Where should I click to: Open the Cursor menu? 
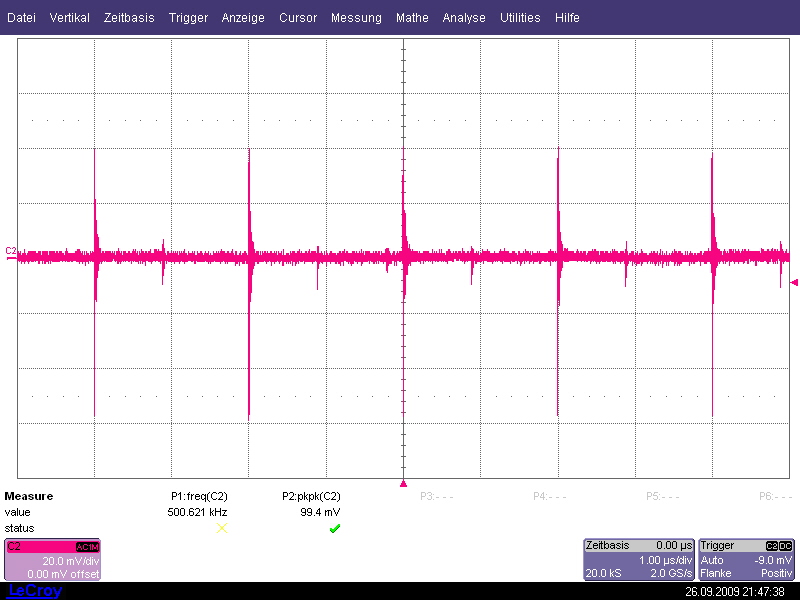[298, 17]
